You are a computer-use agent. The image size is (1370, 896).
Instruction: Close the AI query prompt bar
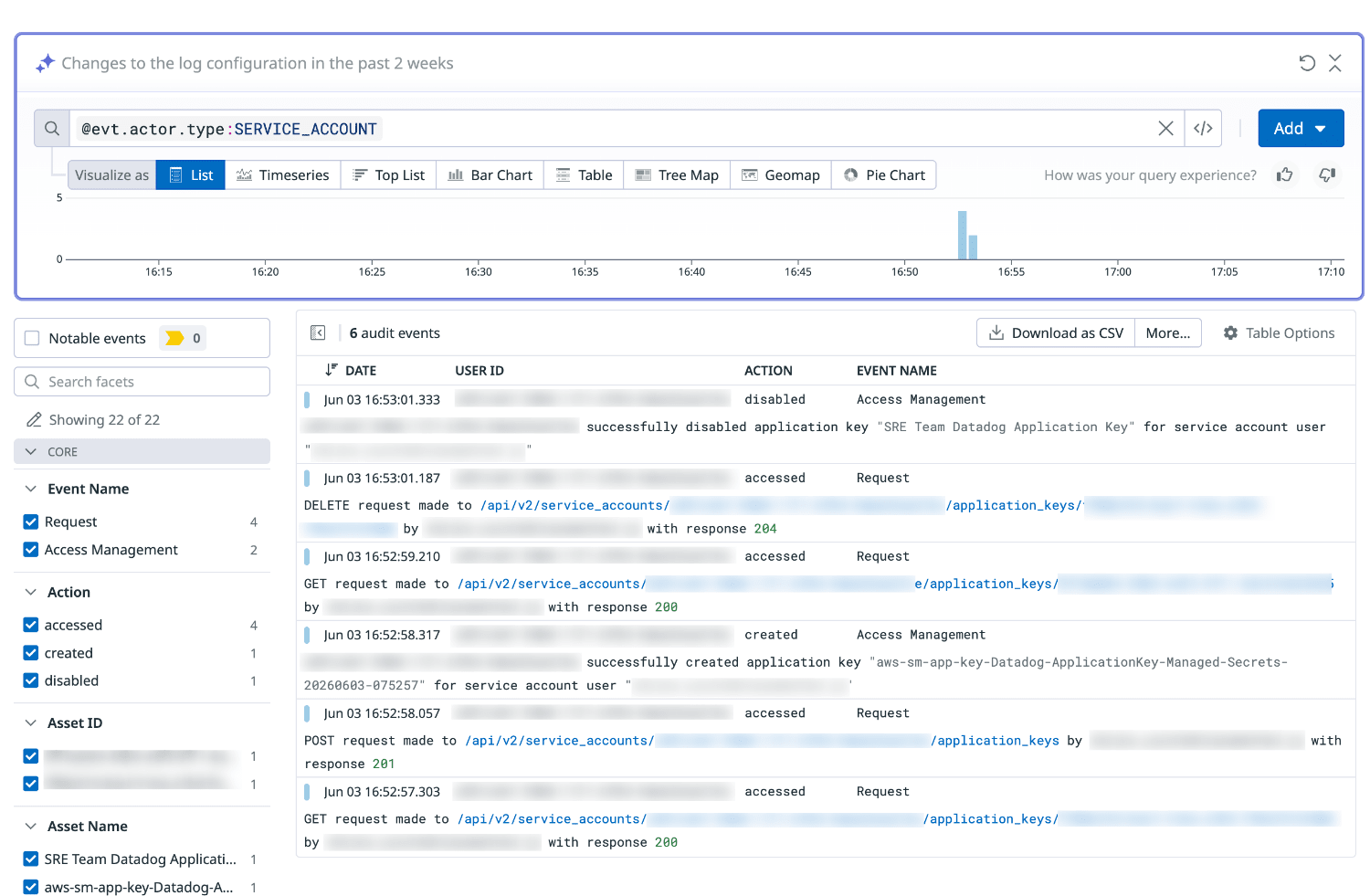(1335, 63)
